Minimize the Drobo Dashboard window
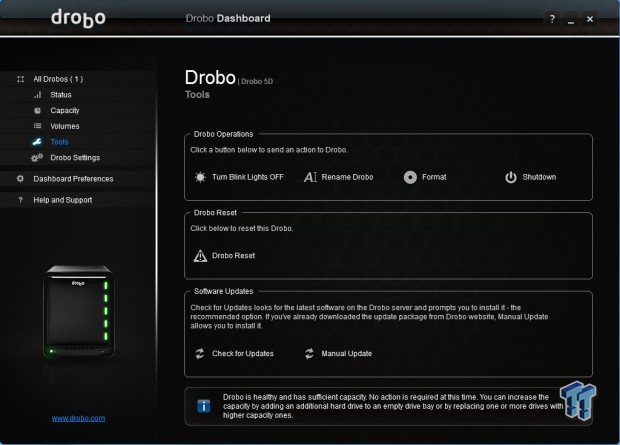 pos(571,19)
